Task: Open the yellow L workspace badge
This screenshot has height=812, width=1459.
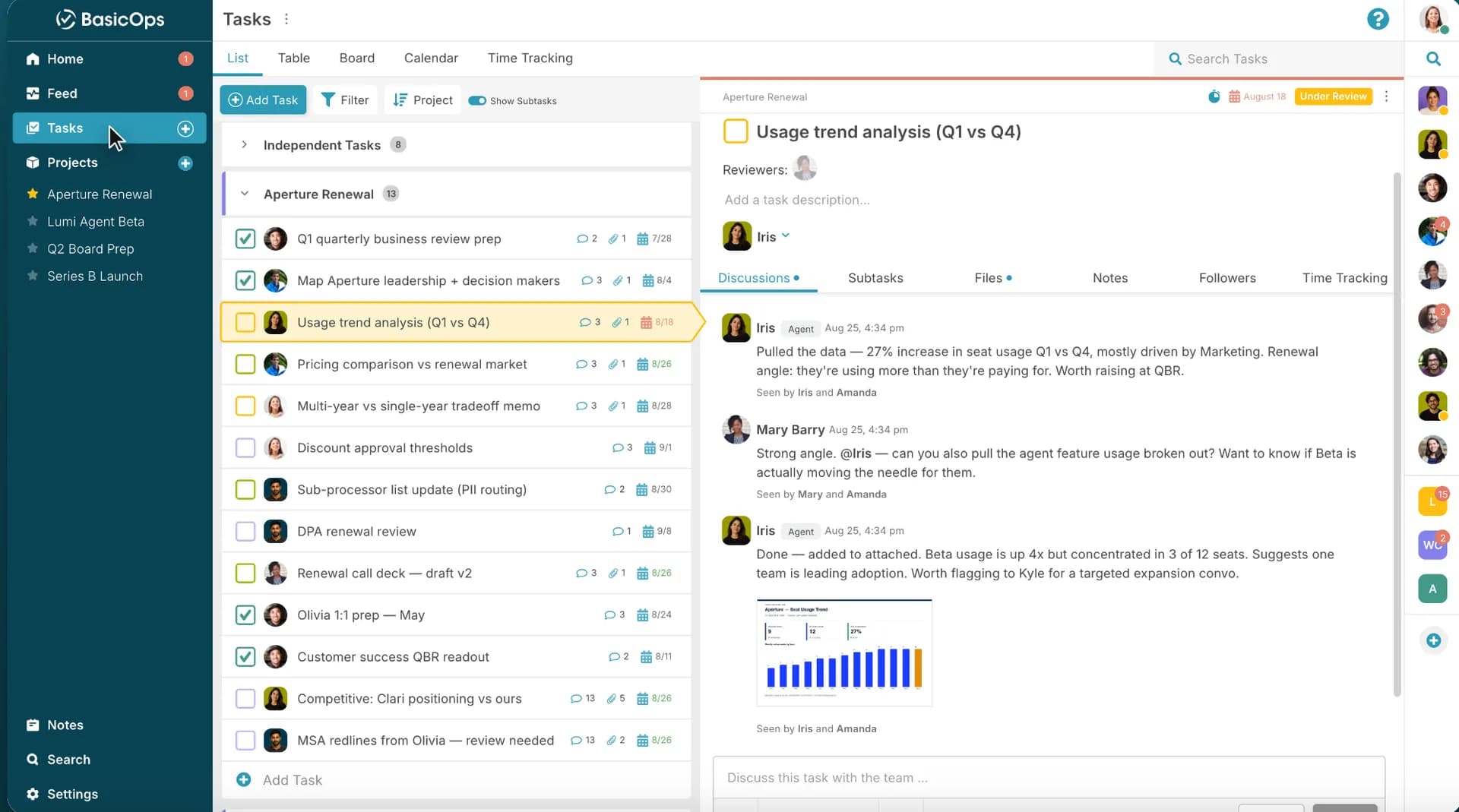Action: 1432,501
